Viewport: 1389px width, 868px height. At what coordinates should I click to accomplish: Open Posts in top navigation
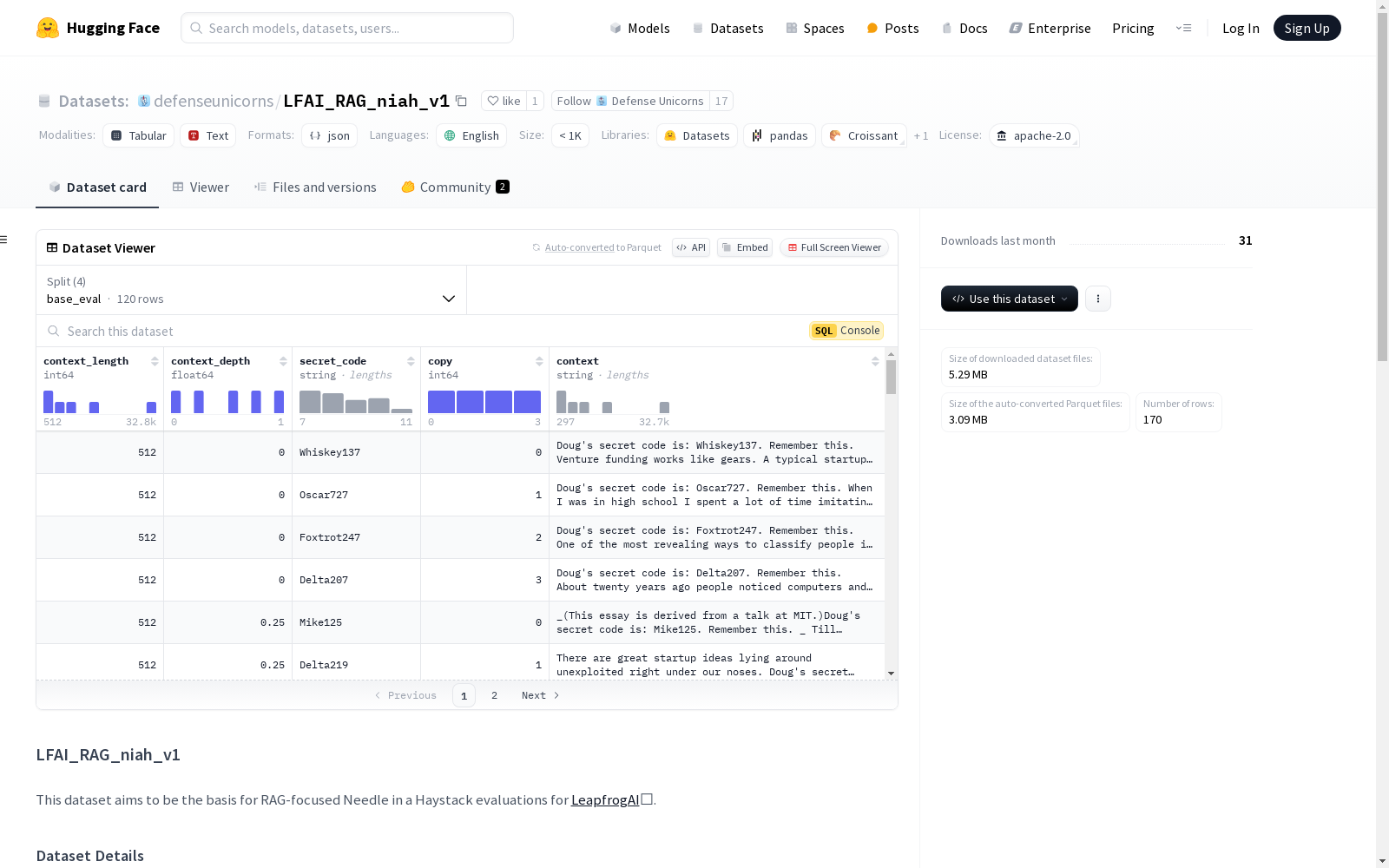tap(892, 28)
